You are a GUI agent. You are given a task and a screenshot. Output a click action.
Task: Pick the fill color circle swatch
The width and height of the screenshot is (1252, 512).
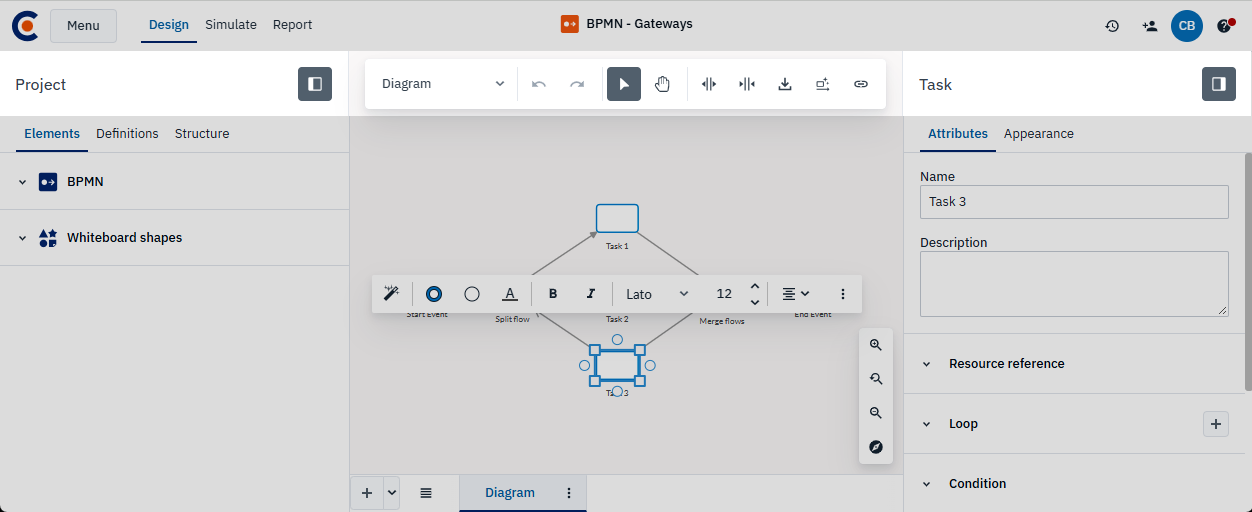(x=472, y=294)
